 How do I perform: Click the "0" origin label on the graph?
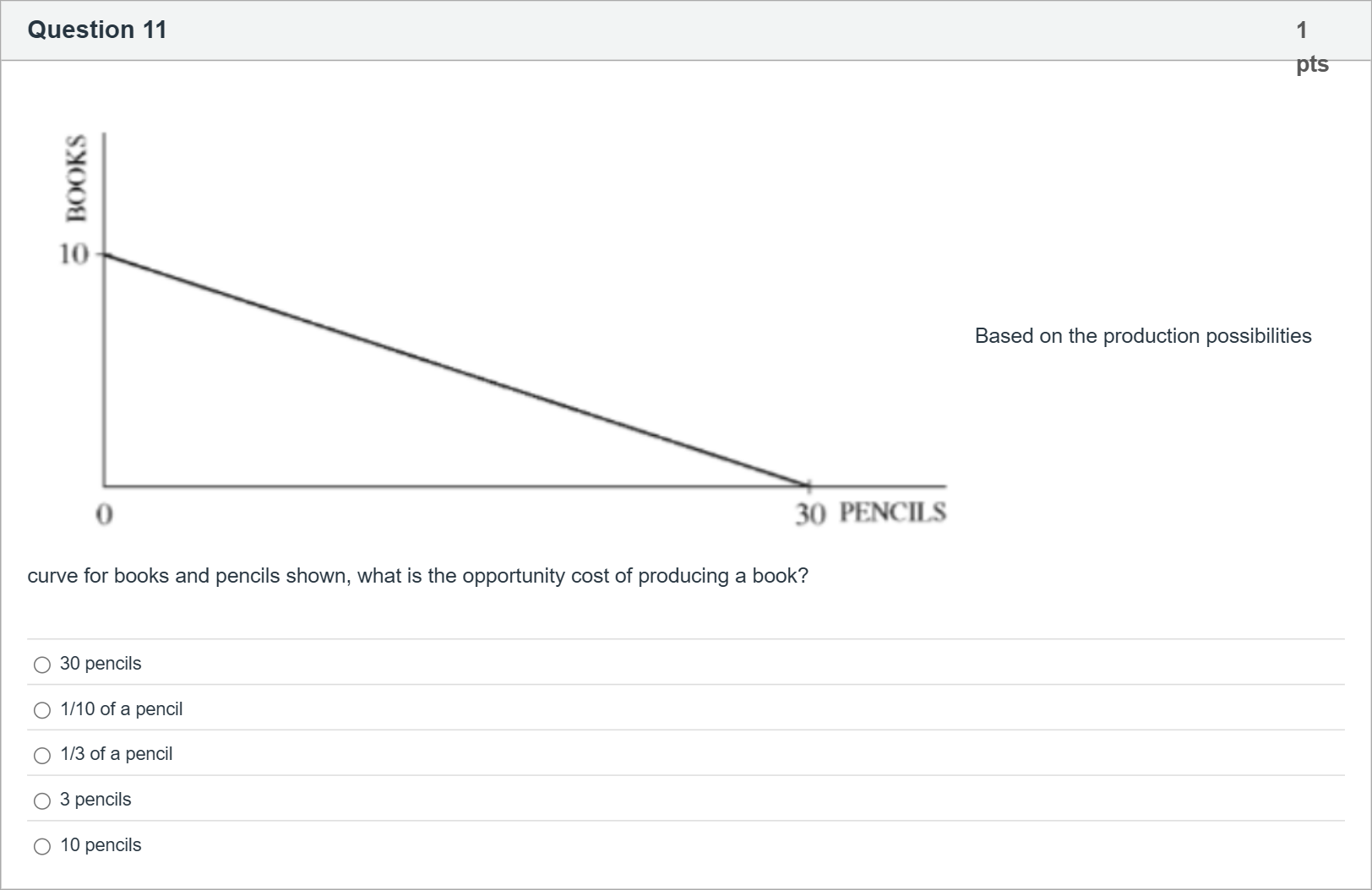[104, 514]
